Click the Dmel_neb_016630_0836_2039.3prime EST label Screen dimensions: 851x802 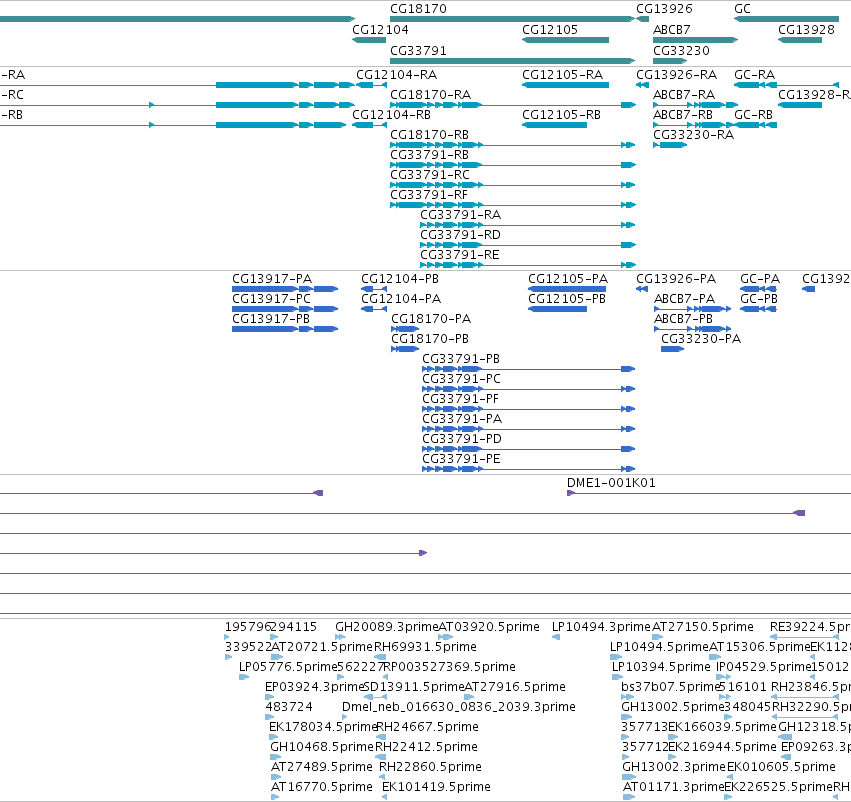click(x=459, y=707)
